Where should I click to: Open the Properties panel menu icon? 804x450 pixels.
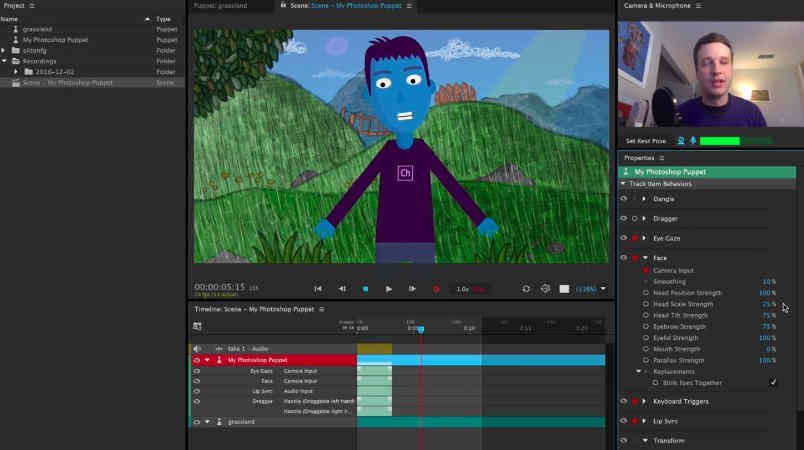coord(661,158)
